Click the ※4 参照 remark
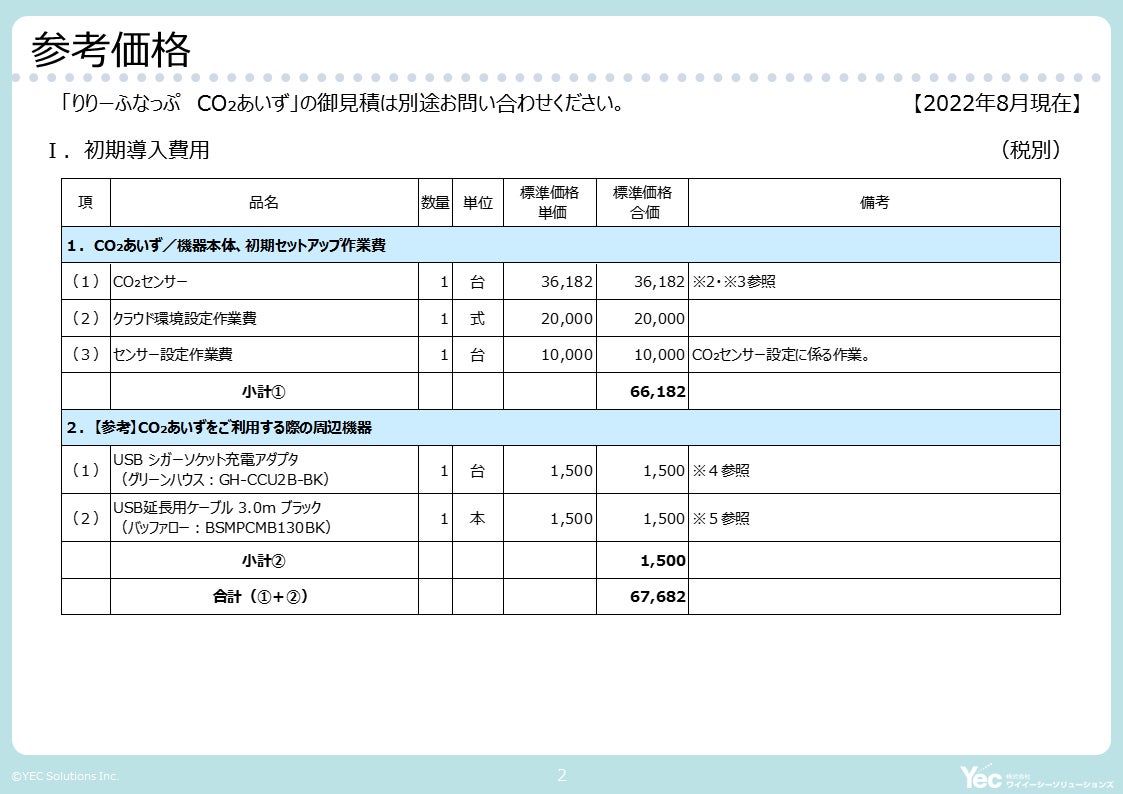 [720, 470]
